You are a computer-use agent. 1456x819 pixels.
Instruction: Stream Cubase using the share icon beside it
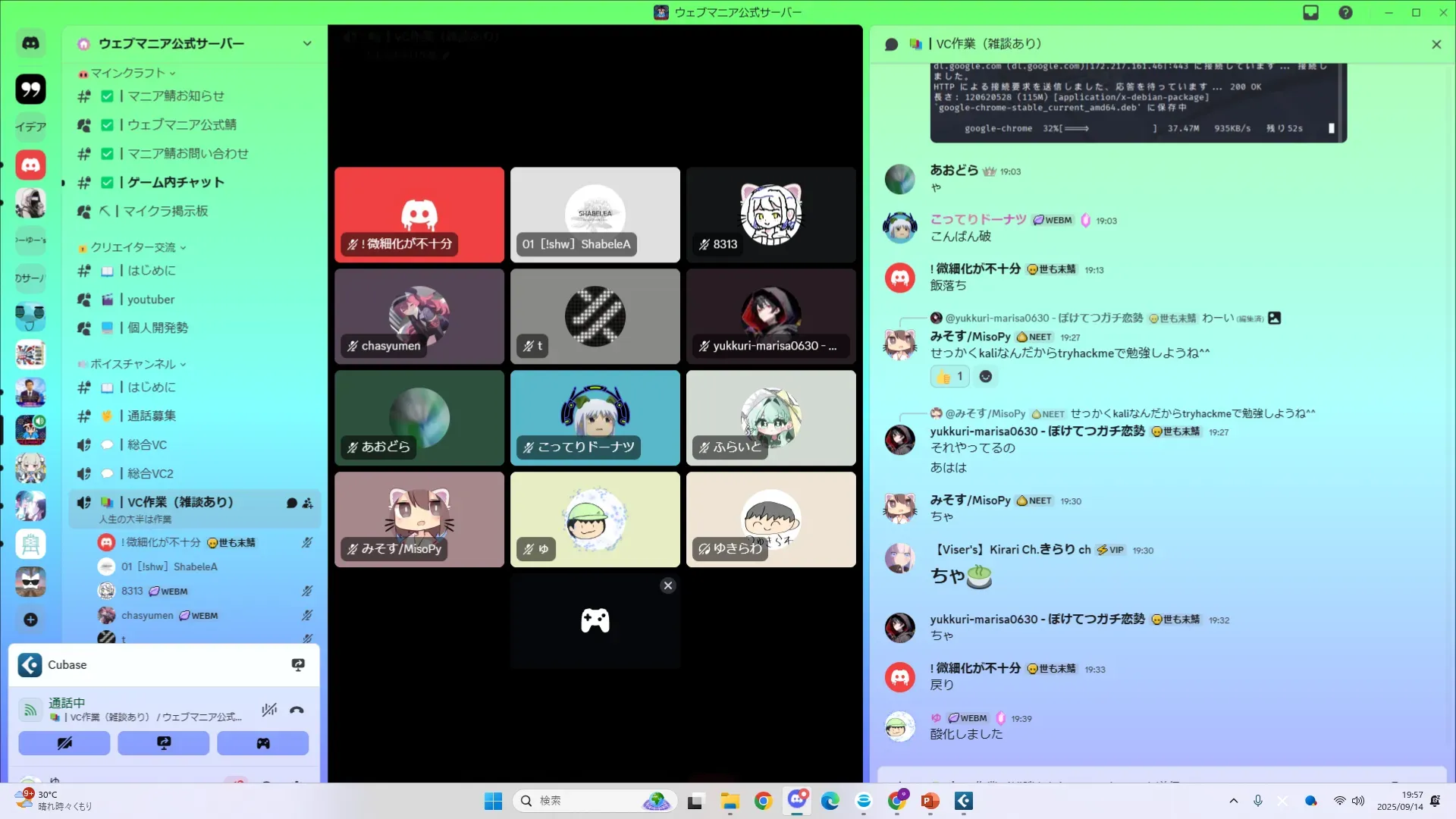point(298,665)
